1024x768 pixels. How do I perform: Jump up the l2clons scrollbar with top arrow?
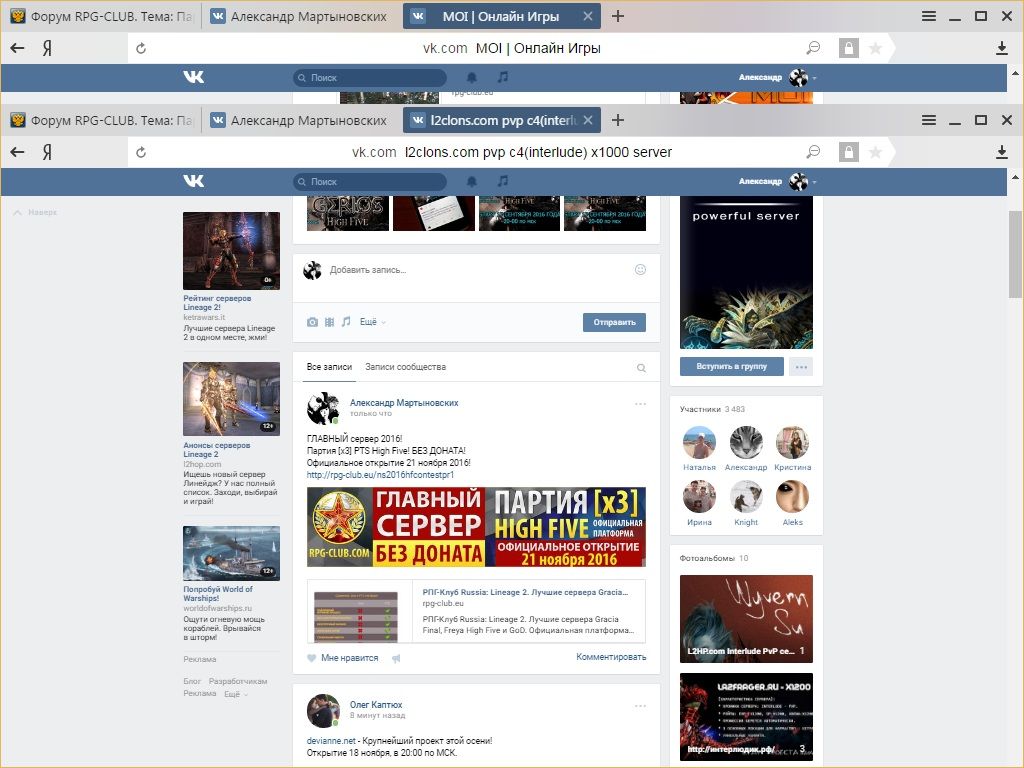pos(1016,176)
